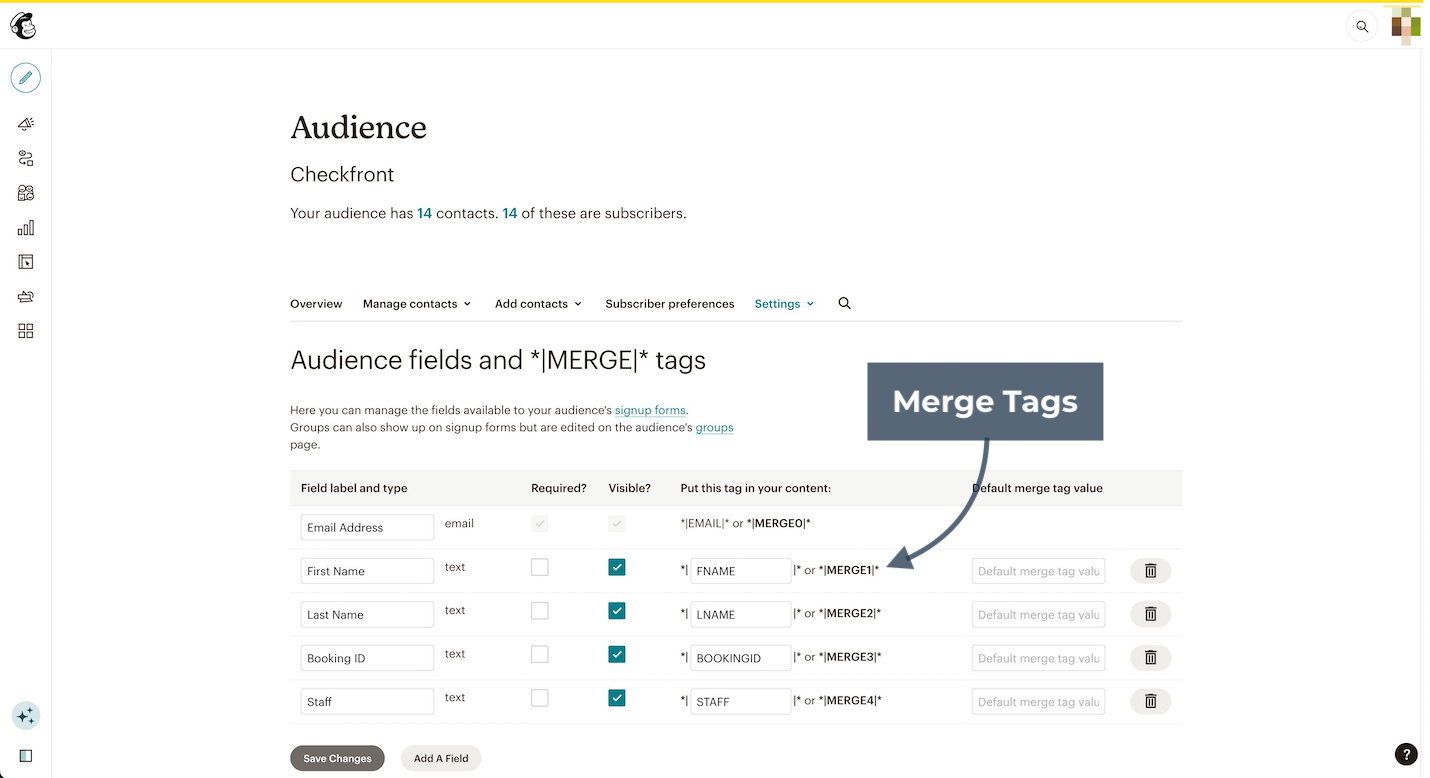Expand the Add contacts dropdown

pos(539,304)
